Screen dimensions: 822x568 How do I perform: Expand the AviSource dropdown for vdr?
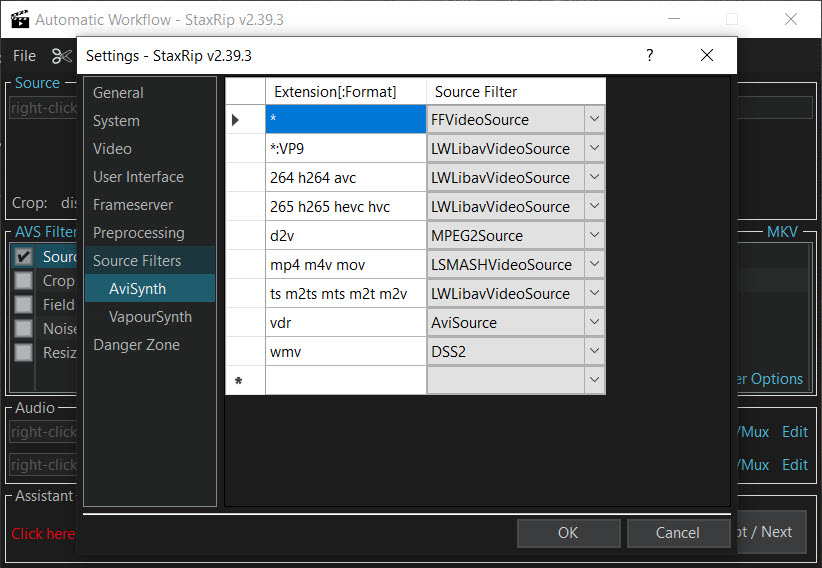point(594,322)
